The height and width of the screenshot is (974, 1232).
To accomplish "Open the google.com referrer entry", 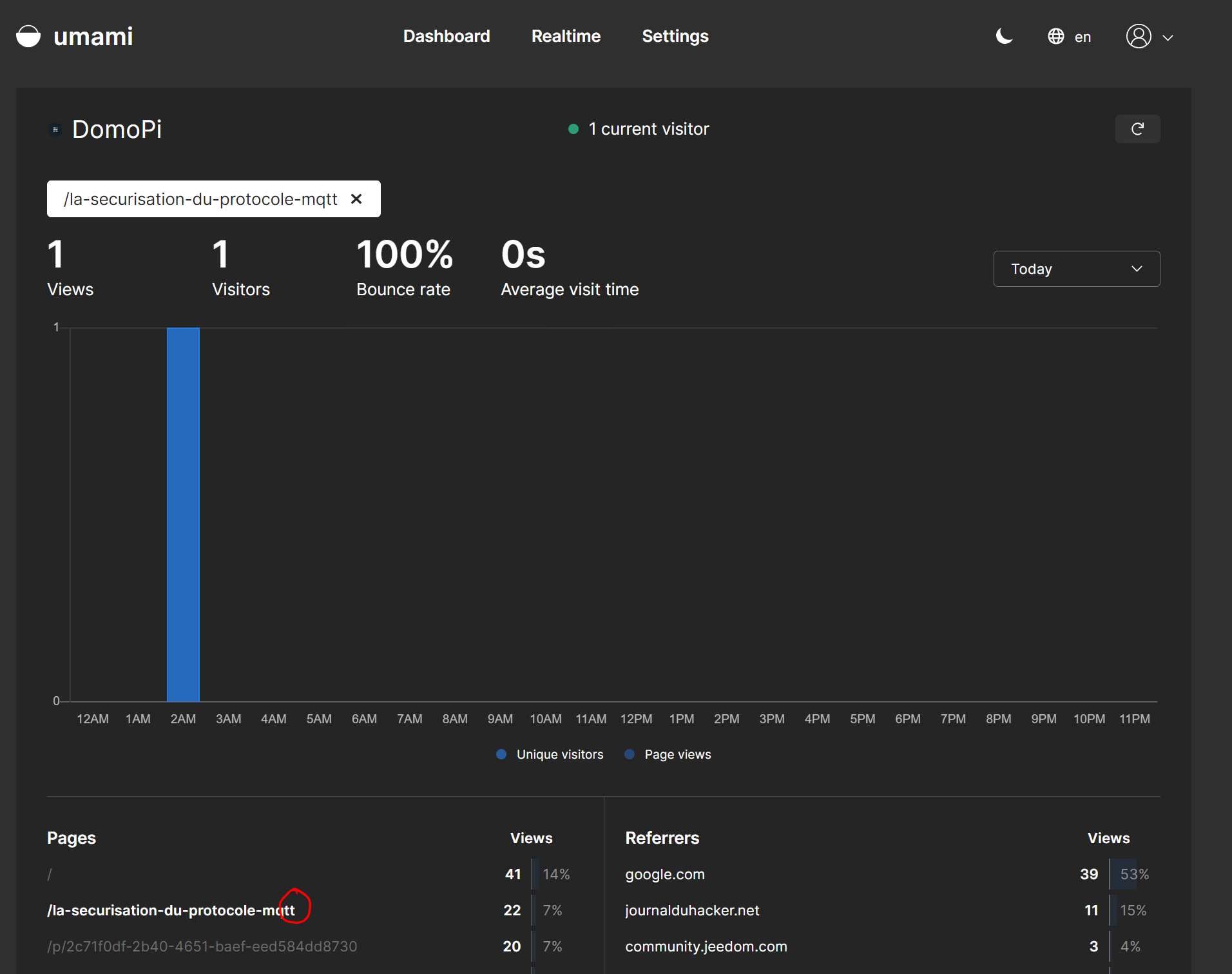I will (665, 875).
